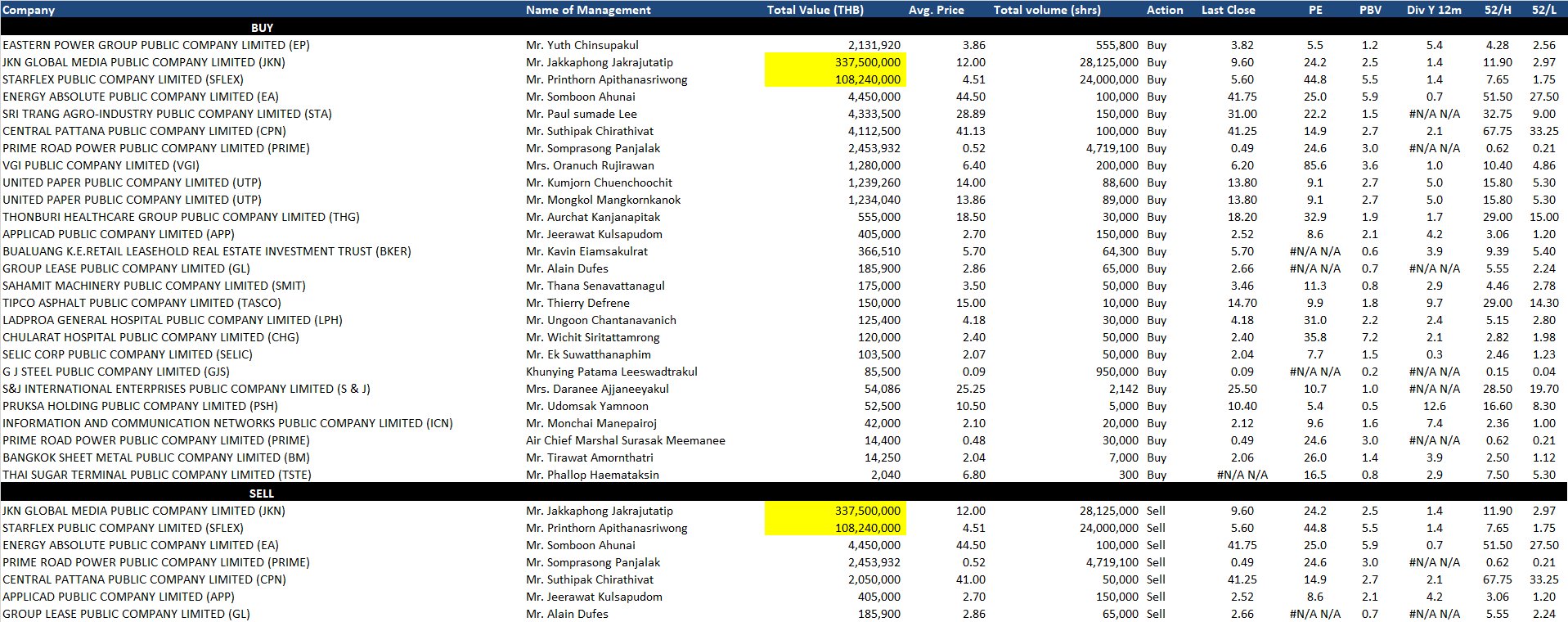This screenshot has width=1568, height=622.
Task: Select the EASTERN POWER GROUP company cell
Action: point(156,45)
